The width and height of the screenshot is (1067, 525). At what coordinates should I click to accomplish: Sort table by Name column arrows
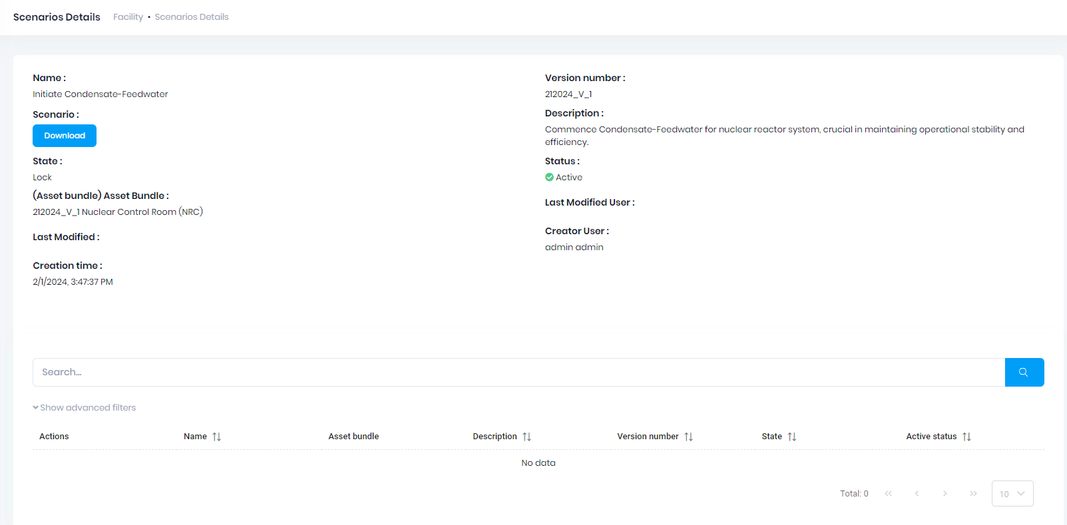click(x=217, y=437)
